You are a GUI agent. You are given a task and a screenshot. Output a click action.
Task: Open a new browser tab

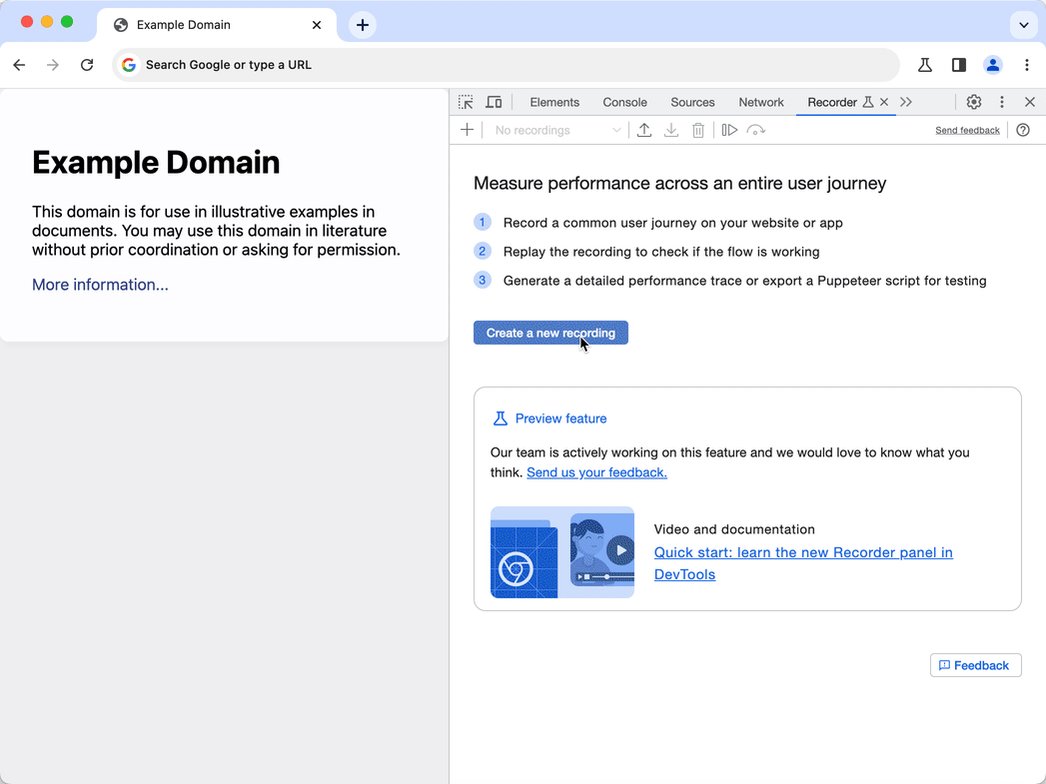tap(362, 25)
